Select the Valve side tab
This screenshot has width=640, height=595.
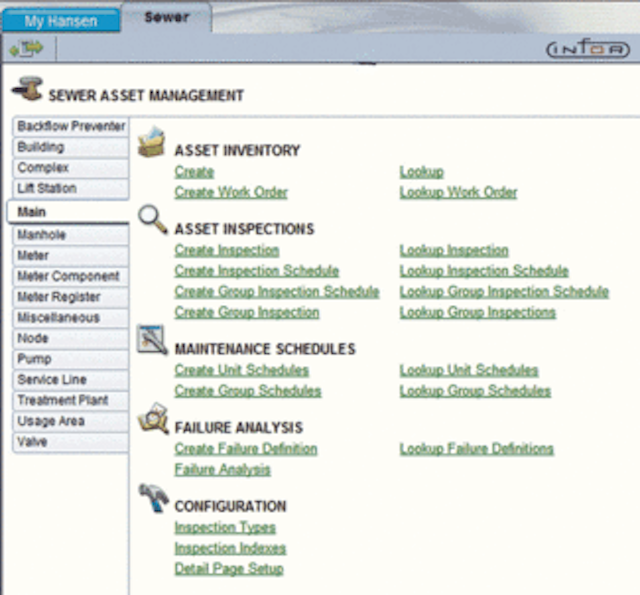click(71, 442)
